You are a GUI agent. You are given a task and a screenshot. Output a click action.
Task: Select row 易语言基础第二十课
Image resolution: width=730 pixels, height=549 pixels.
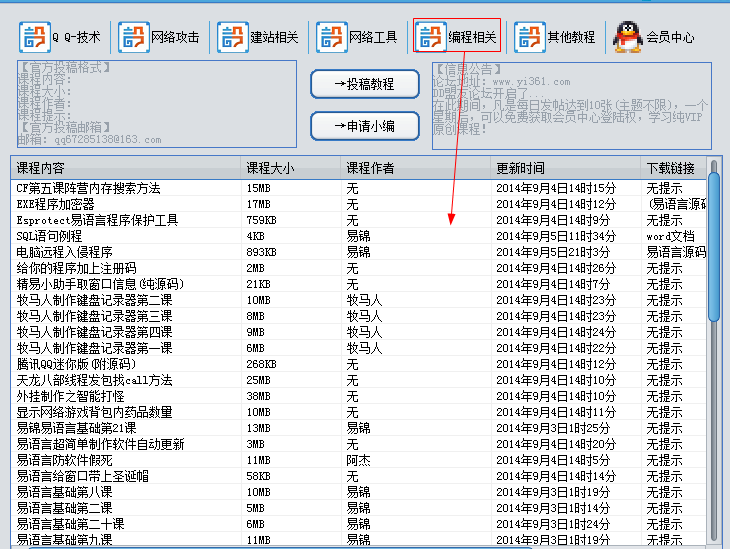(358, 524)
